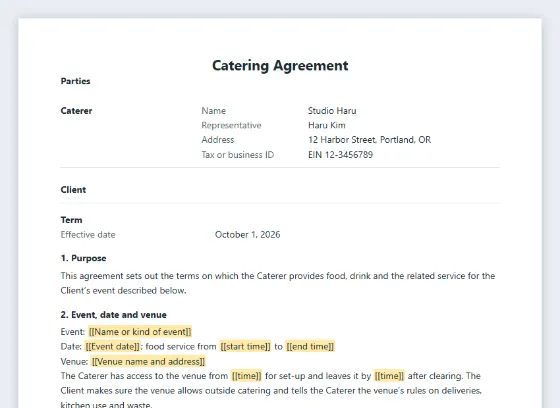Screen dimensions: 560x408
Task: Select the start time placeholder
Action: tap(245, 347)
